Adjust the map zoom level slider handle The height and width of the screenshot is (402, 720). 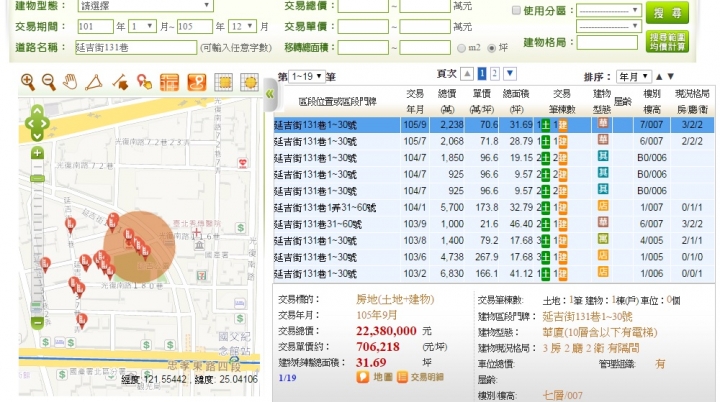[x=38, y=178]
